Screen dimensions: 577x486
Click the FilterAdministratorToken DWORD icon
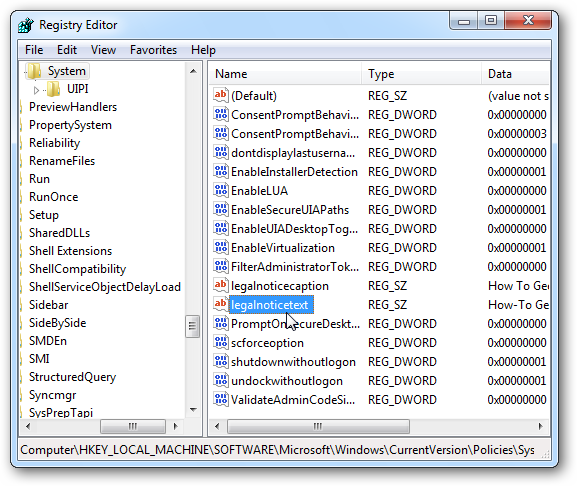pyautogui.click(x=220, y=266)
